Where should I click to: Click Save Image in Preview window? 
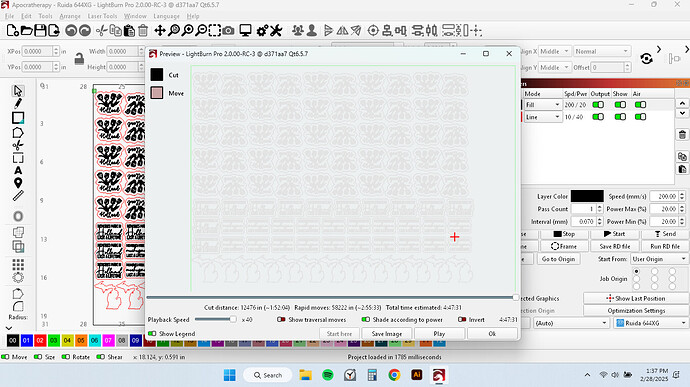(386, 334)
